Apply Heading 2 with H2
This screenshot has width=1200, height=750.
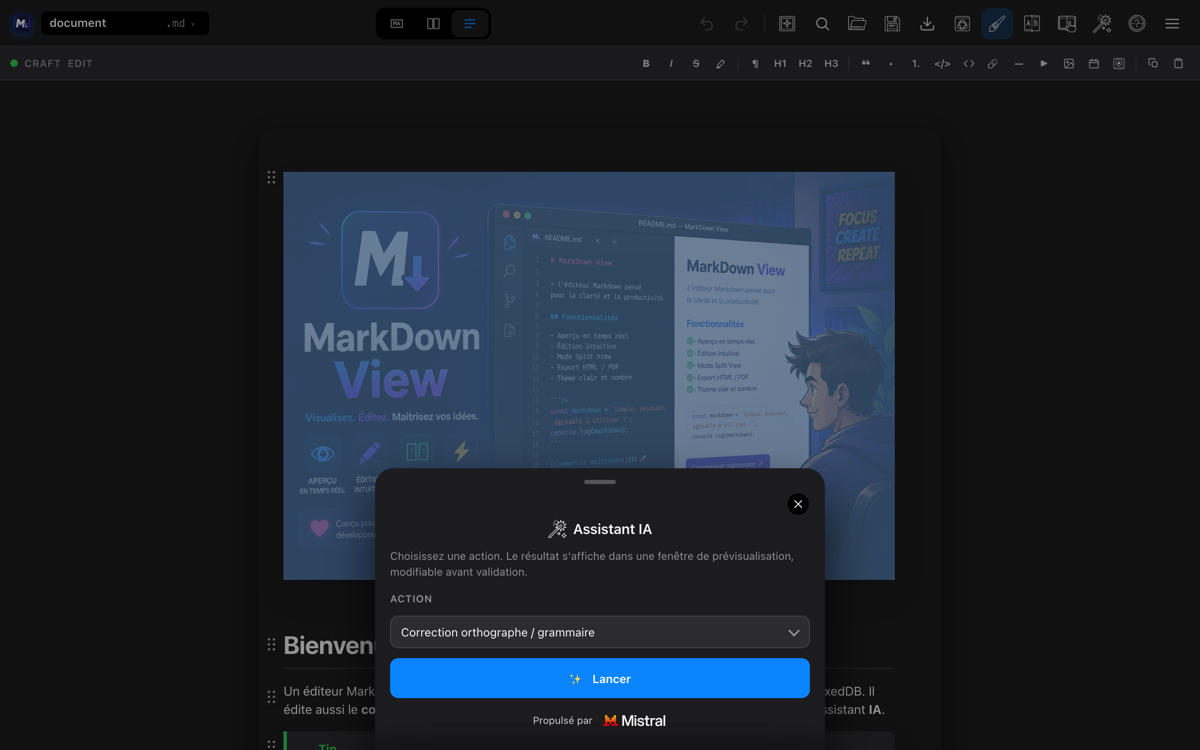(x=805, y=63)
